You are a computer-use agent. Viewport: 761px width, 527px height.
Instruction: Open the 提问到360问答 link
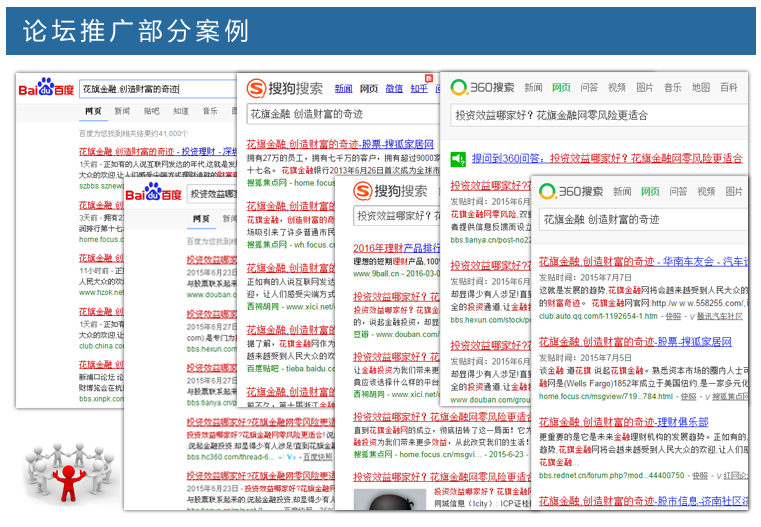click(x=607, y=159)
